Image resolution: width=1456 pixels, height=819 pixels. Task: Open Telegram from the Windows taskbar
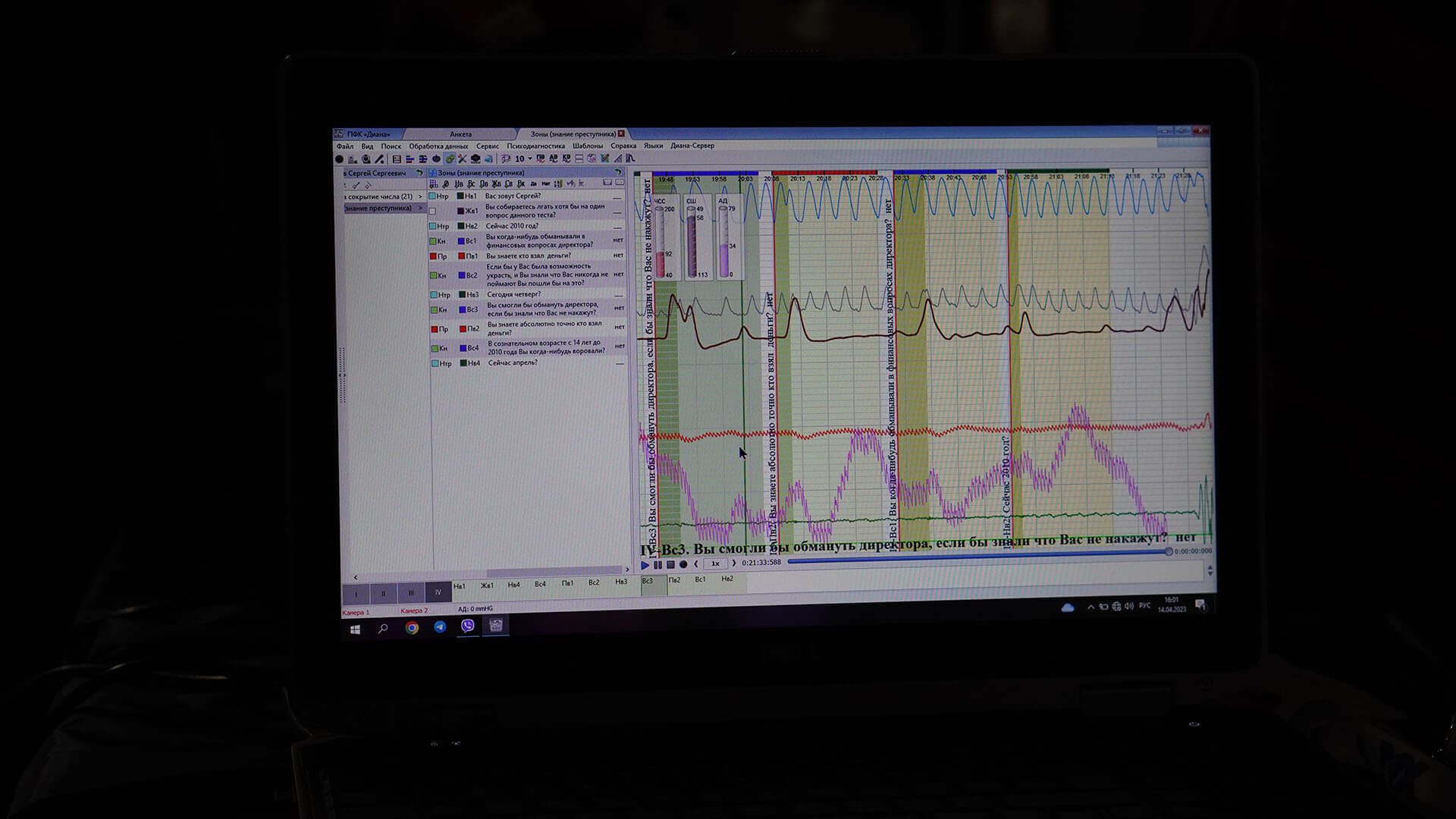(440, 627)
